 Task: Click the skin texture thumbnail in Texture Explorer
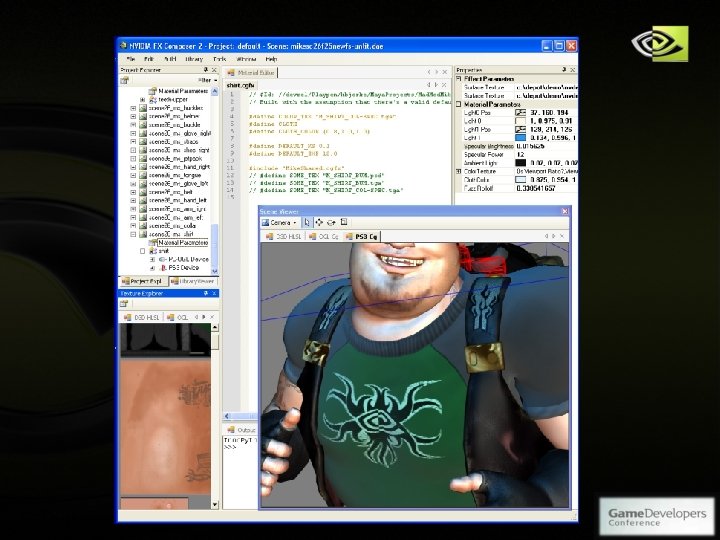pyautogui.click(x=165, y=427)
